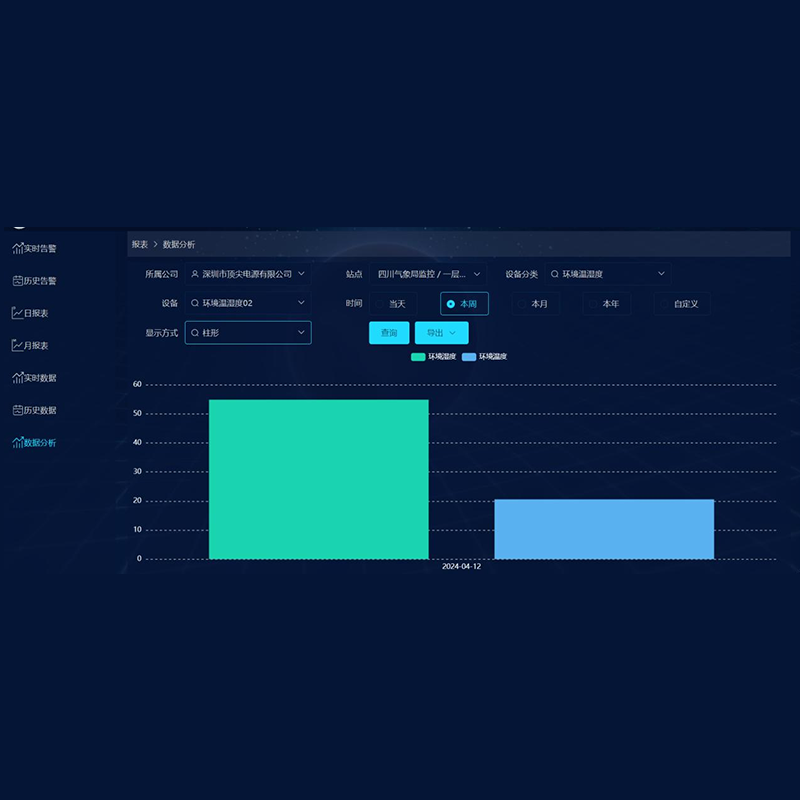The image size is (800, 800).
Task: Select the 自定义 custom time option
Action: point(685,304)
